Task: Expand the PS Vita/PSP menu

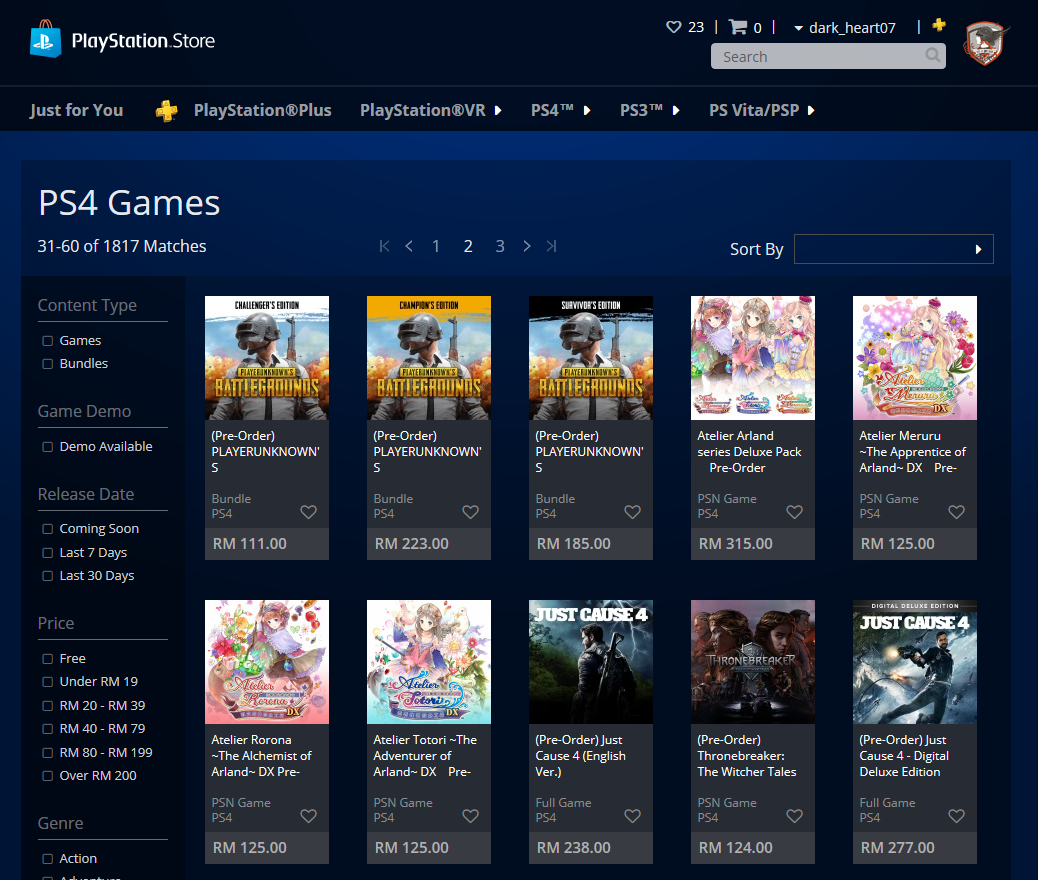Action: [761, 110]
